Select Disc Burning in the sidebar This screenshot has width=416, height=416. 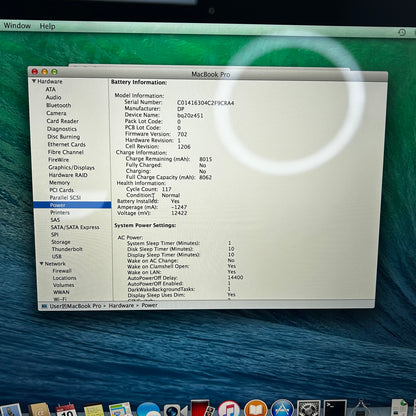point(64,137)
